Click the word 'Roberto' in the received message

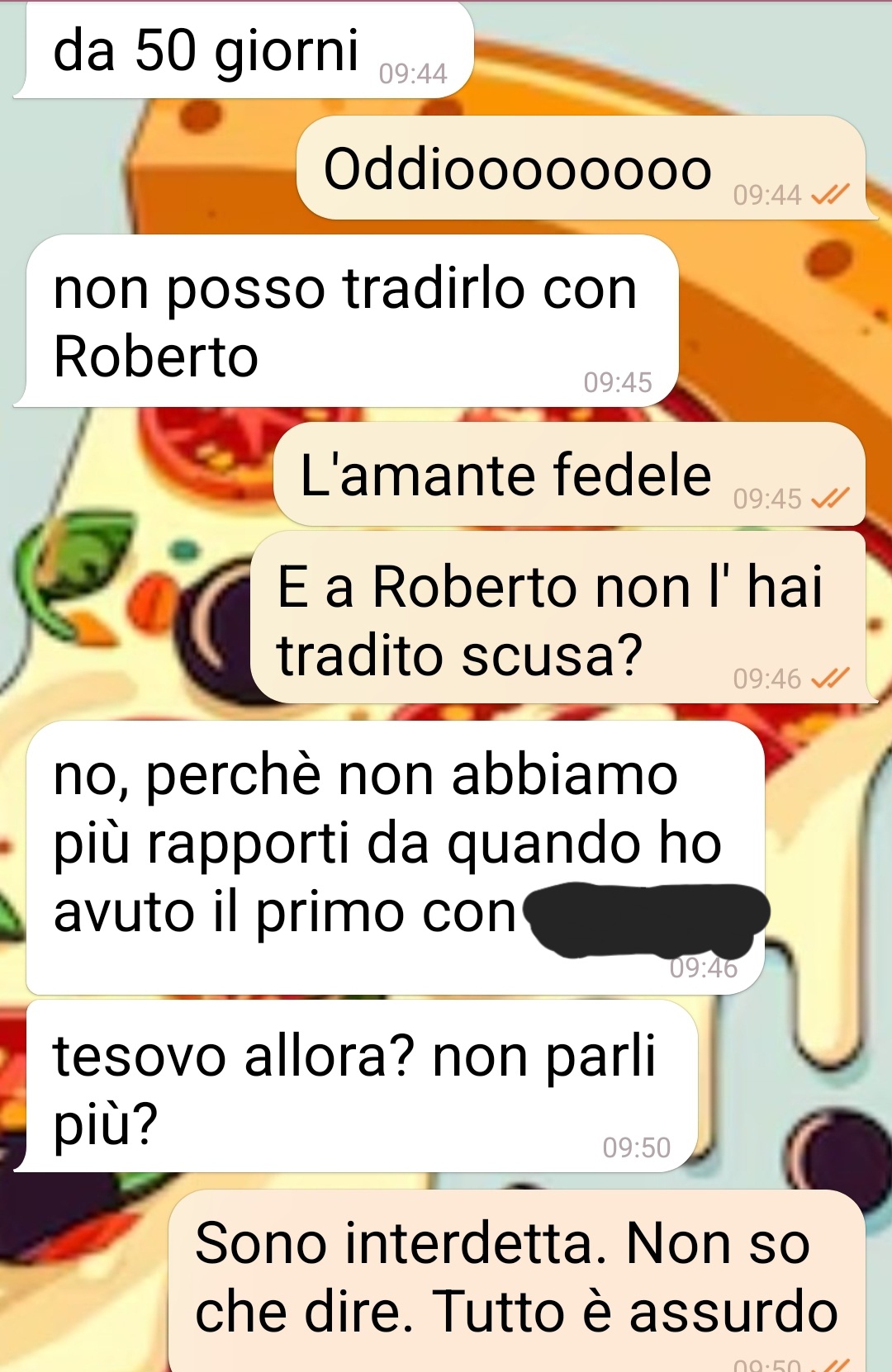(156, 357)
